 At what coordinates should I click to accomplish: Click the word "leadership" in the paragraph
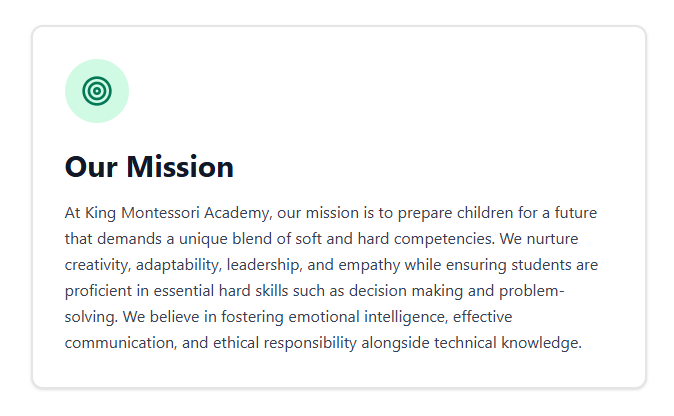click(x=263, y=265)
